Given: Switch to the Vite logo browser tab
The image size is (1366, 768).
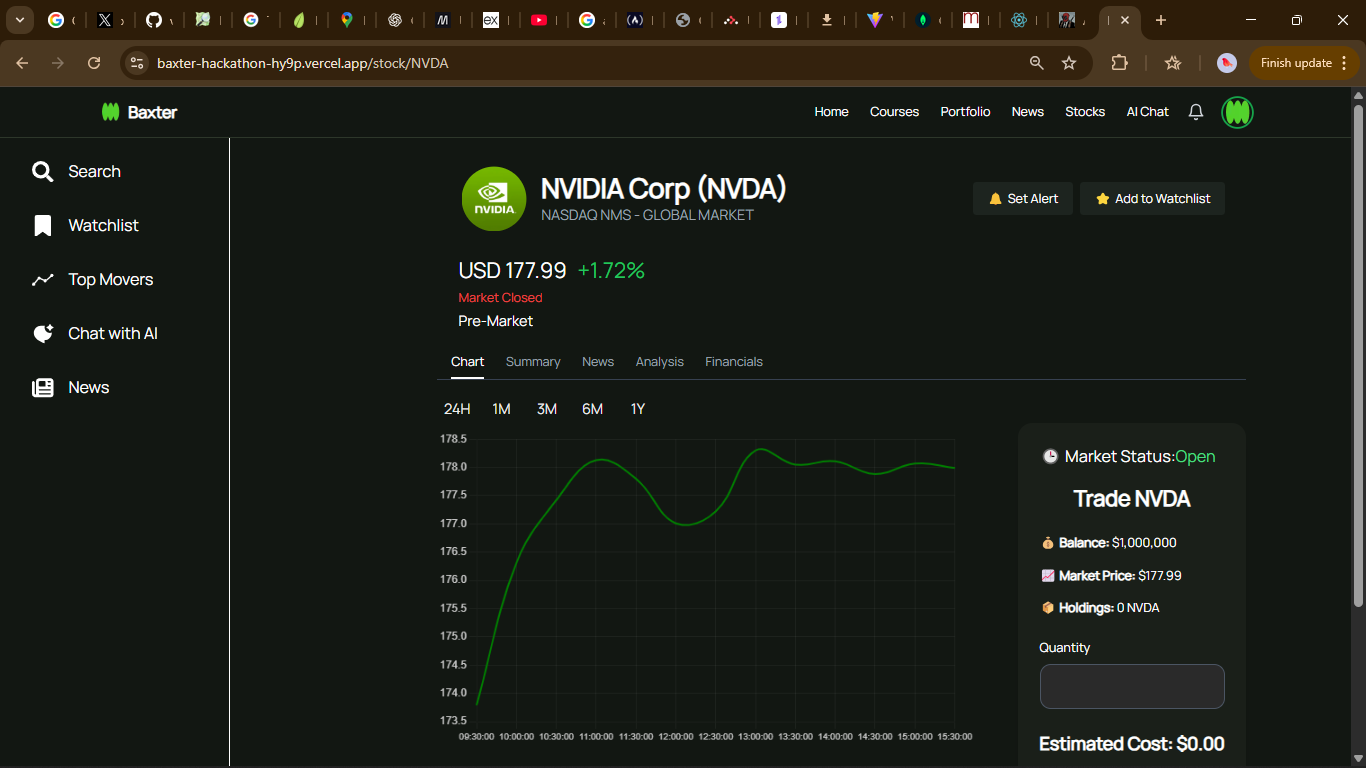Looking at the screenshot, I should pos(875,20).
